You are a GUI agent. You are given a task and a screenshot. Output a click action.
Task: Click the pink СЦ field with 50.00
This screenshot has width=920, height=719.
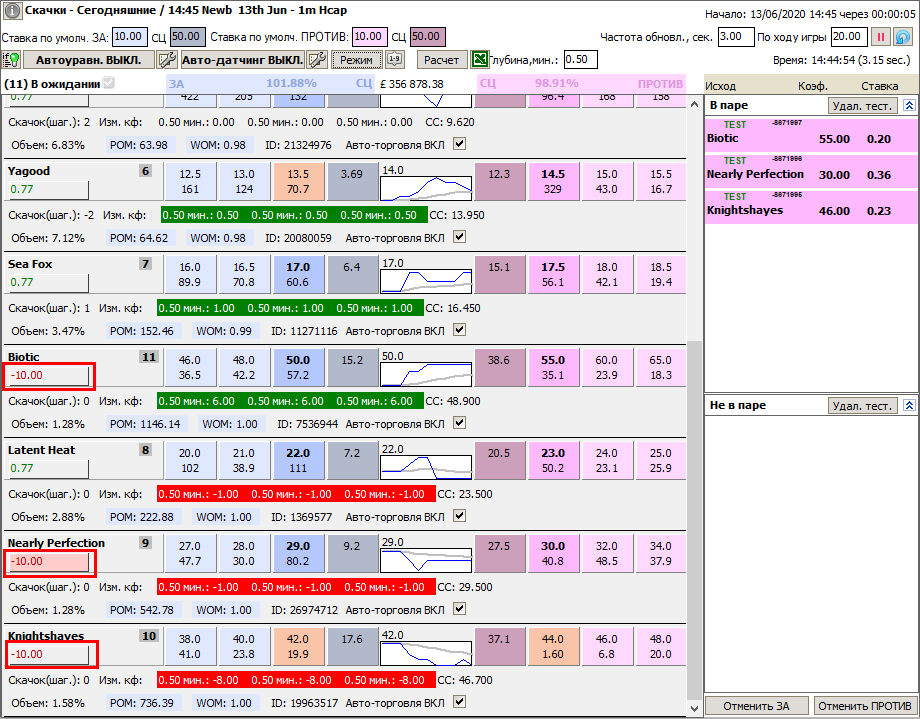click(x=427, y=37)
